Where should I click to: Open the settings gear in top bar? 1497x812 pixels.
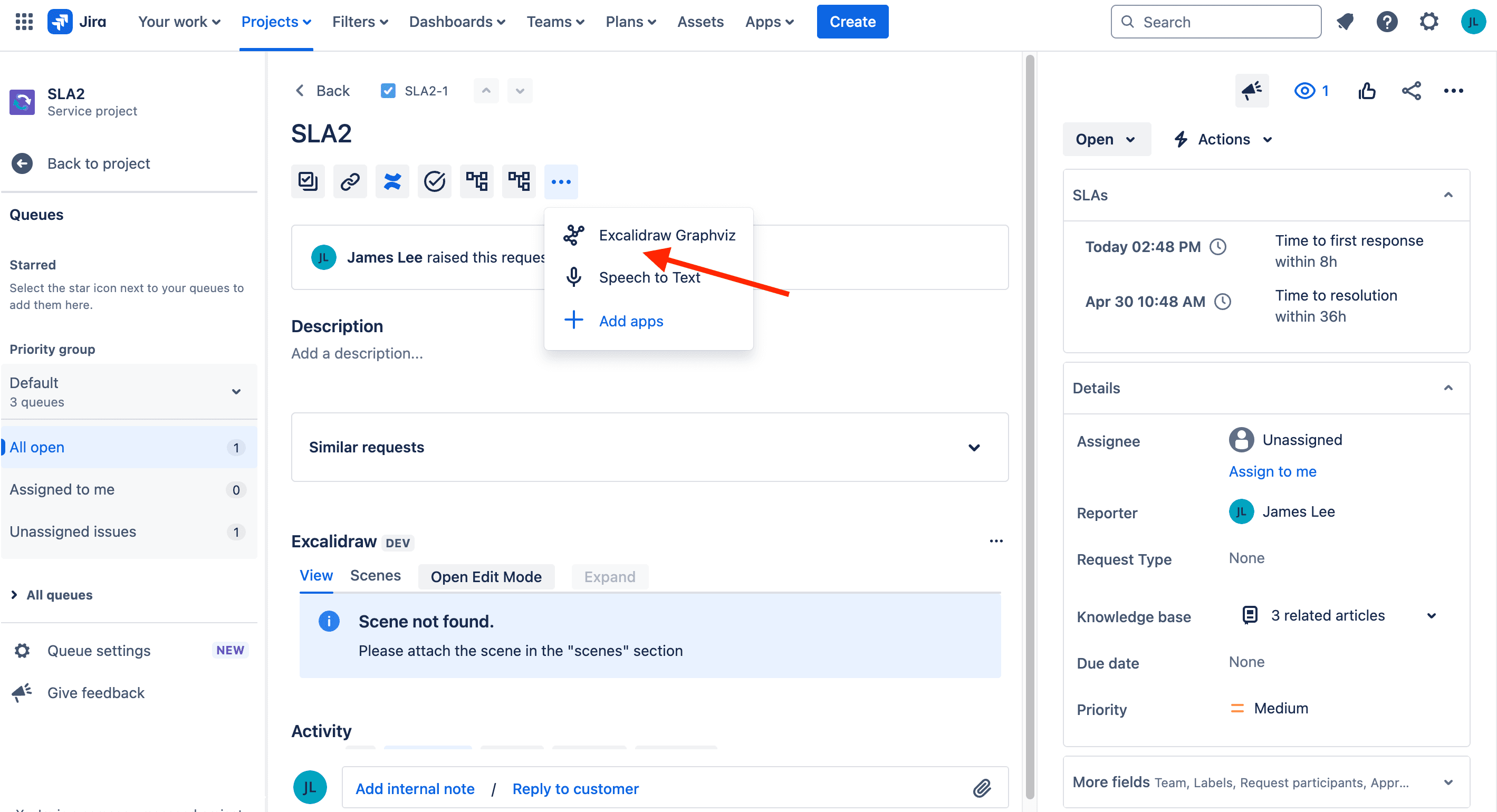point(1429,22)
